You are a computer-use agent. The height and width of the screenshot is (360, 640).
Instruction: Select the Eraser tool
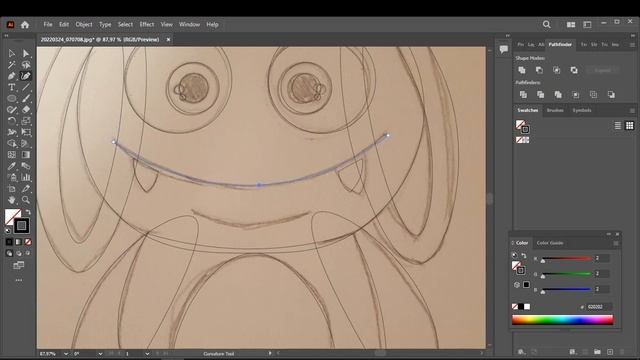click(x=26, y=110)
